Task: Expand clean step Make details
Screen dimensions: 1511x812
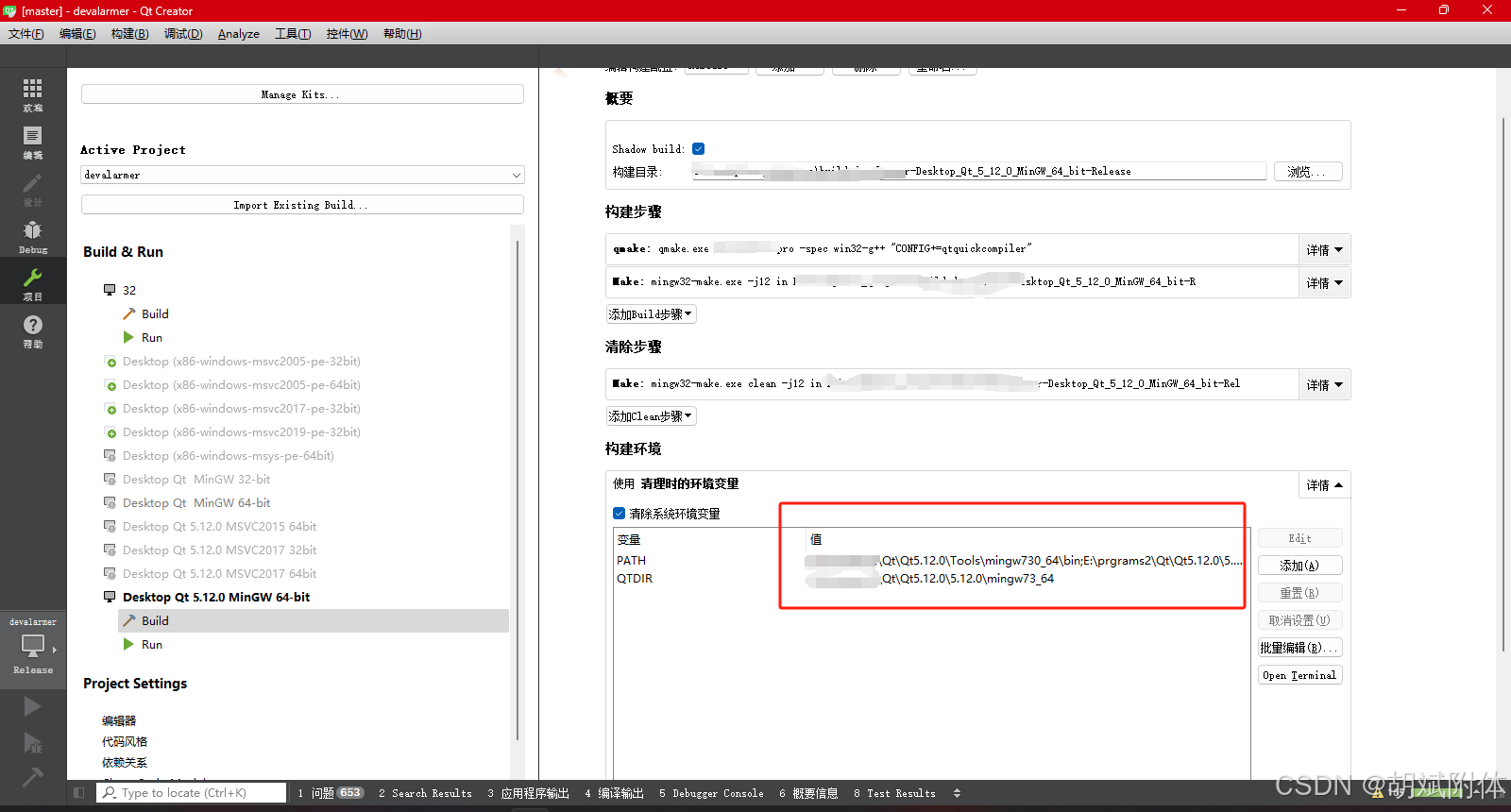Action: (x=1324, y=384)
